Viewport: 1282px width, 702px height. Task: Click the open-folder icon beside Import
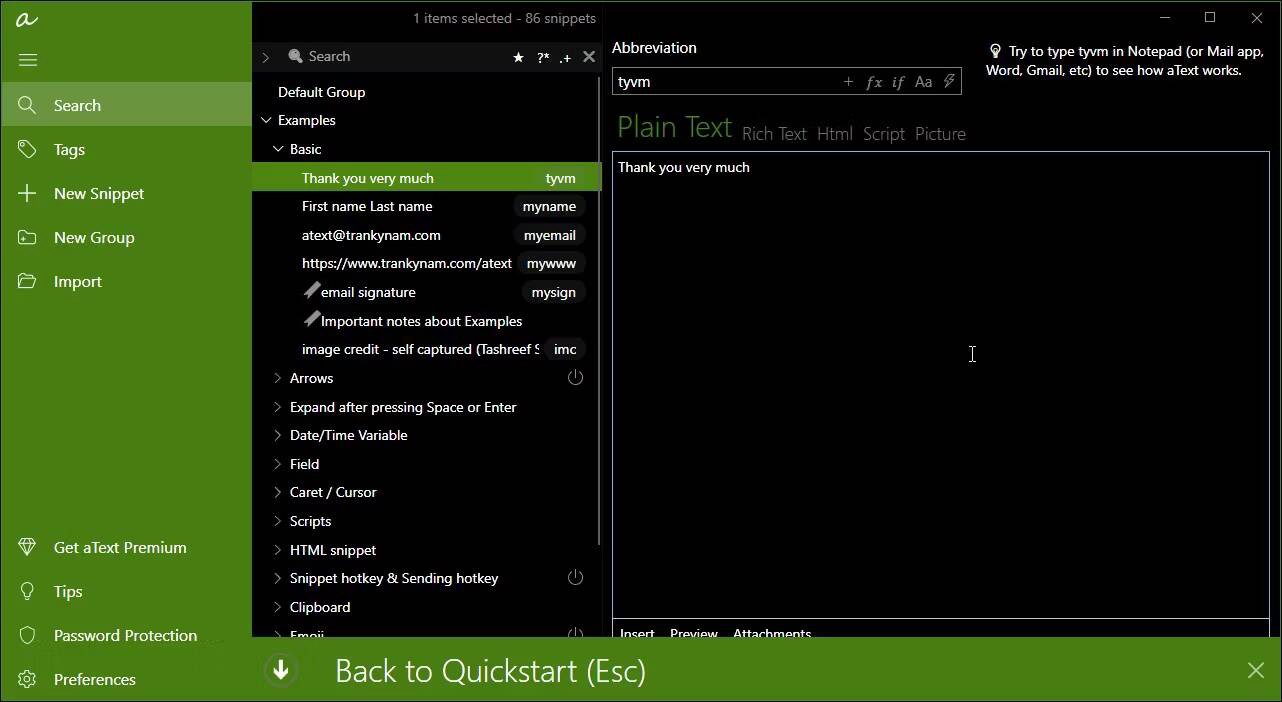coord(27,281)
